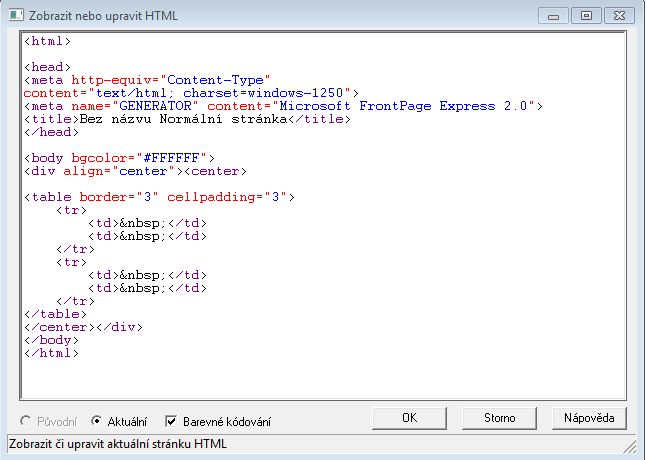Click the table border="3" cellpadding line

[159, 197]
